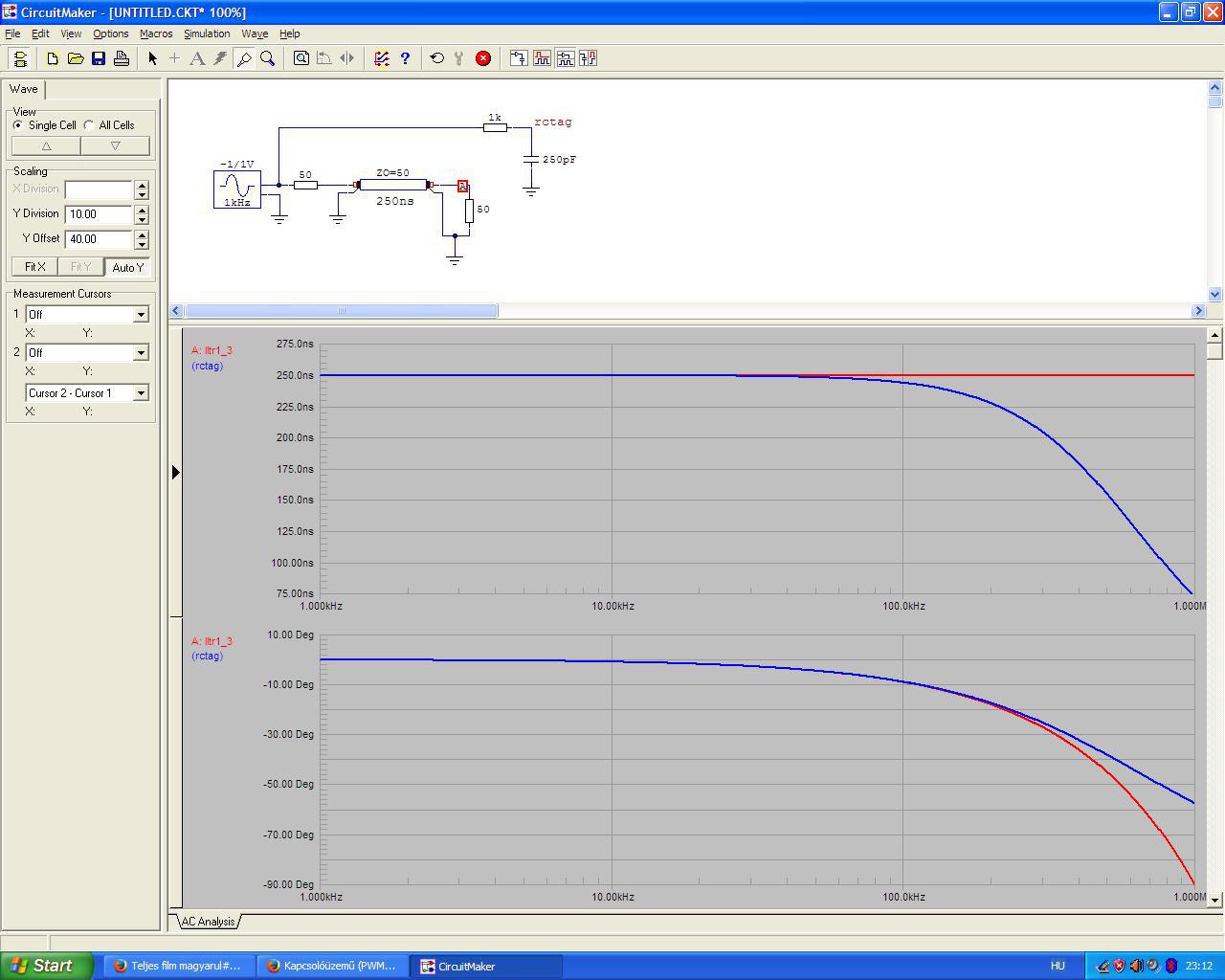This screenshot has height=980, width=1225.
Task: Select the Arrow pointer tool
Action: (152, 58)
